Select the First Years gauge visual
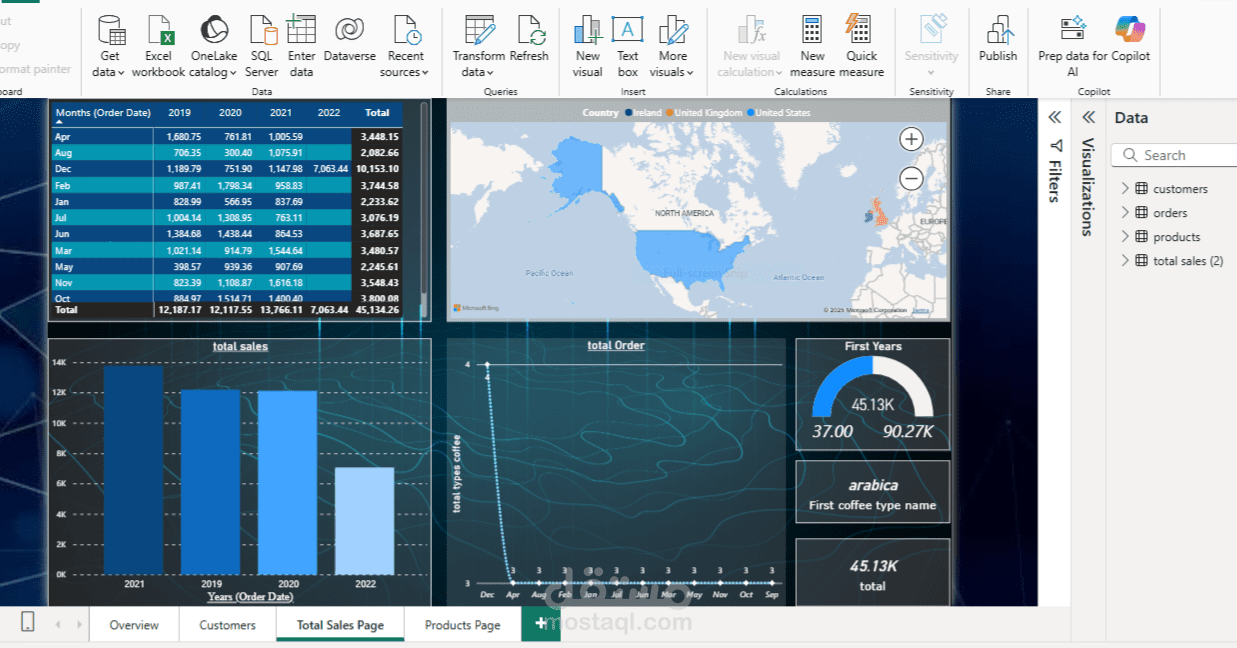 click(x=872, y=394)
